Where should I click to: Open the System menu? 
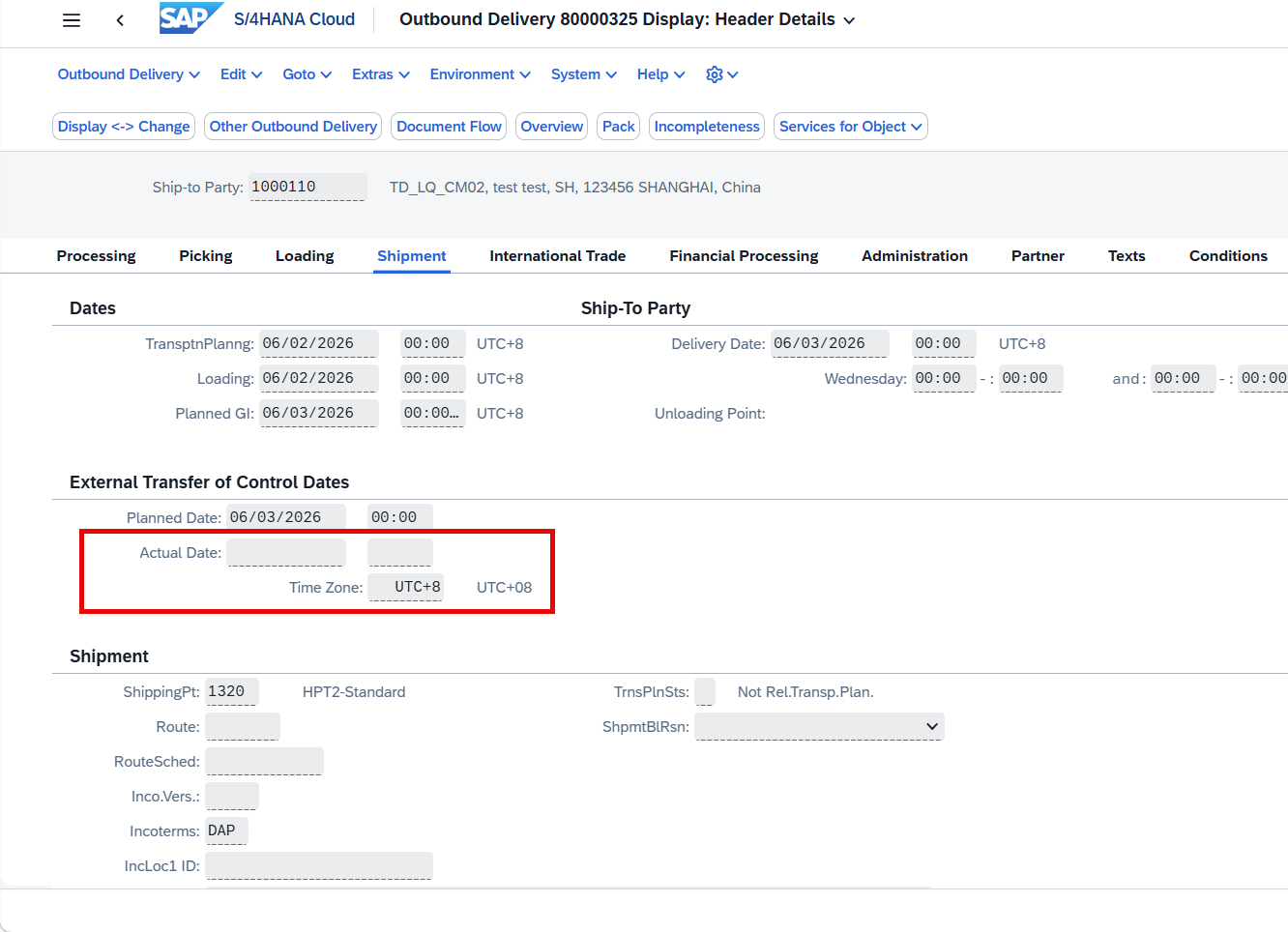tap(584, 74)
